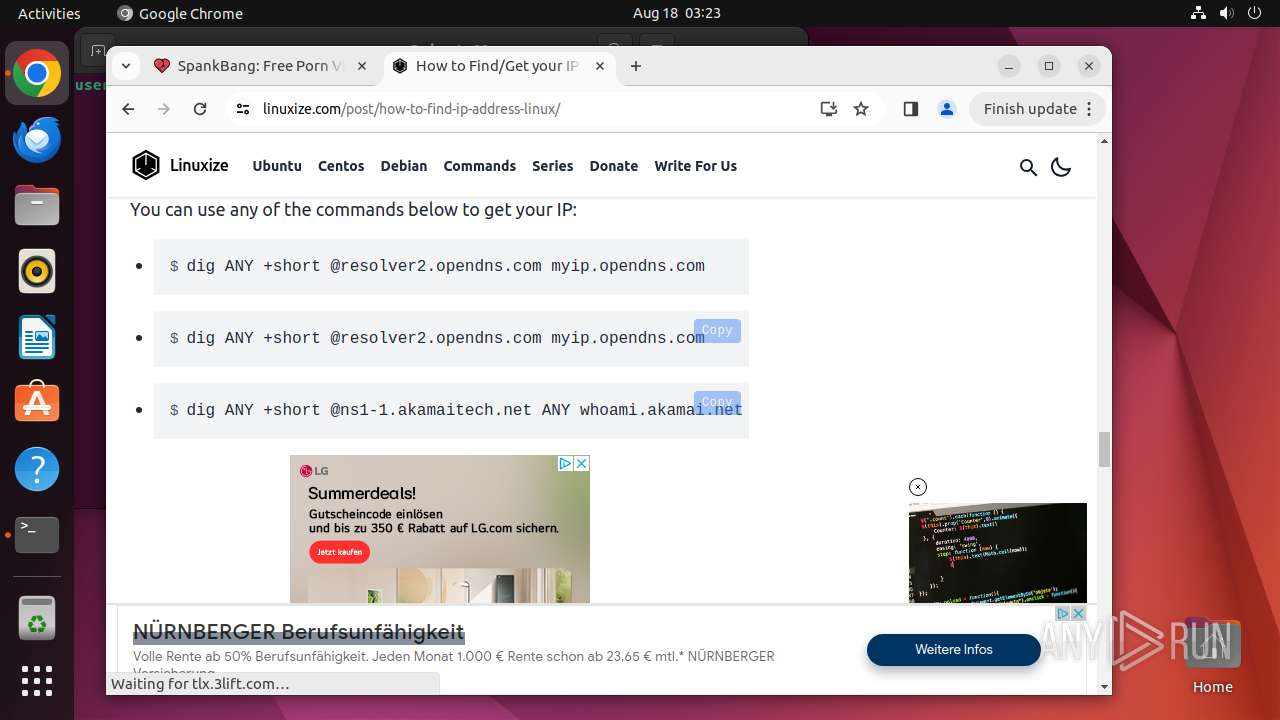1280x720 pixels.
Task: Open the Commands menu item
Action: tap(480, 166)
